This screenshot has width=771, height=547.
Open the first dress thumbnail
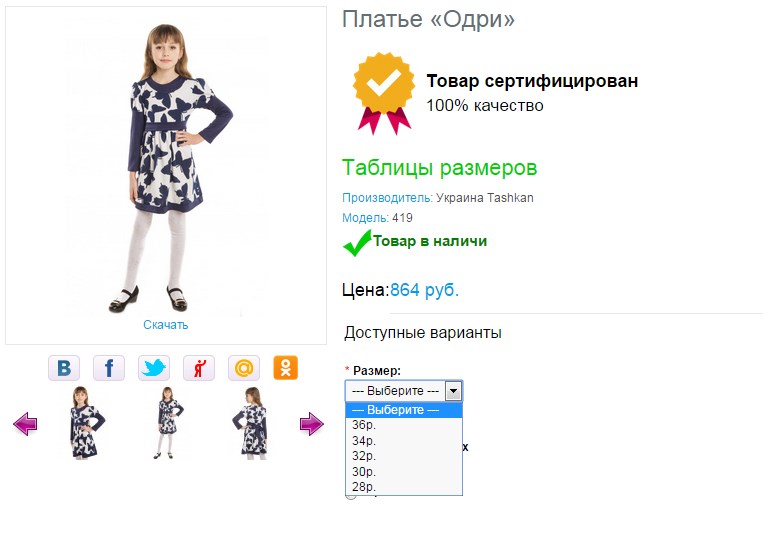pos(82,423)
